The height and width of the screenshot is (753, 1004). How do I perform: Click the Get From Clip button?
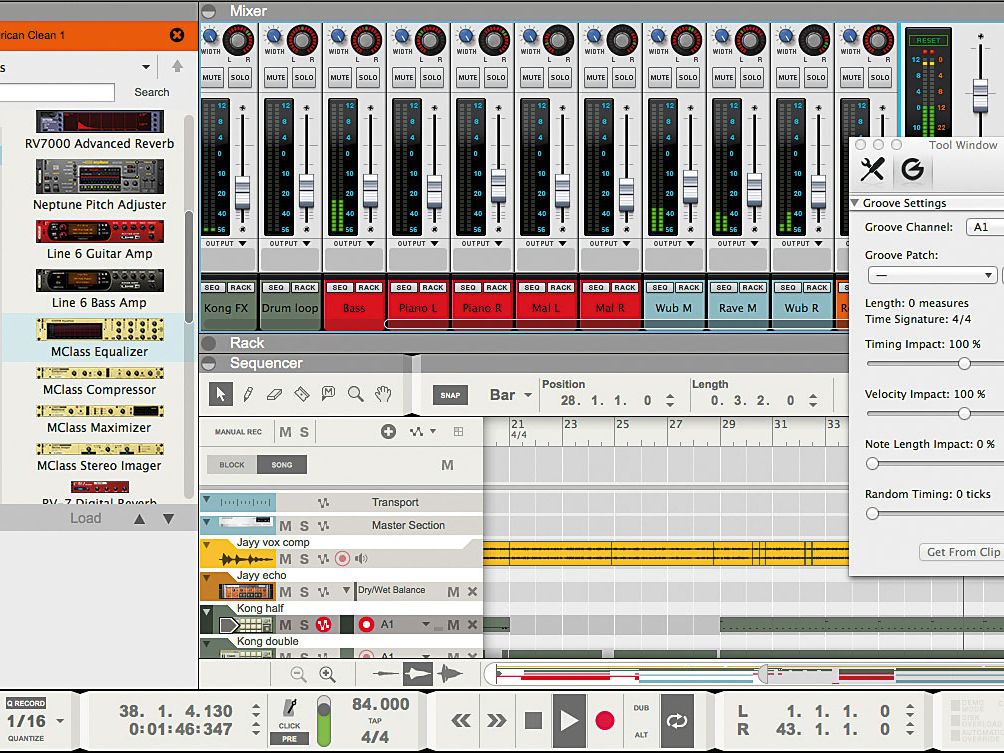962,552
